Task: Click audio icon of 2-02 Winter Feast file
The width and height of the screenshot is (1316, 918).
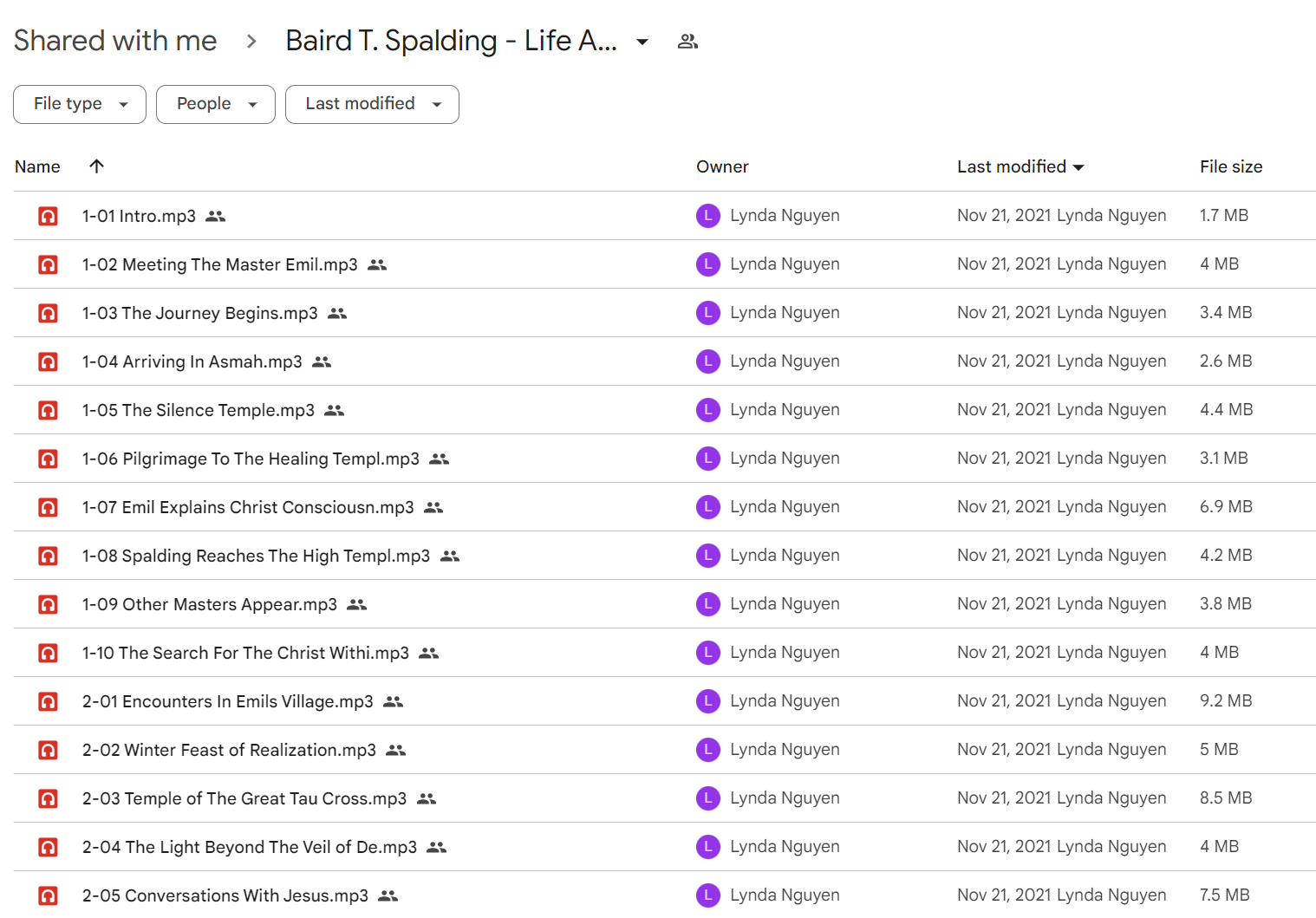Action: click(x=49, y=750)
